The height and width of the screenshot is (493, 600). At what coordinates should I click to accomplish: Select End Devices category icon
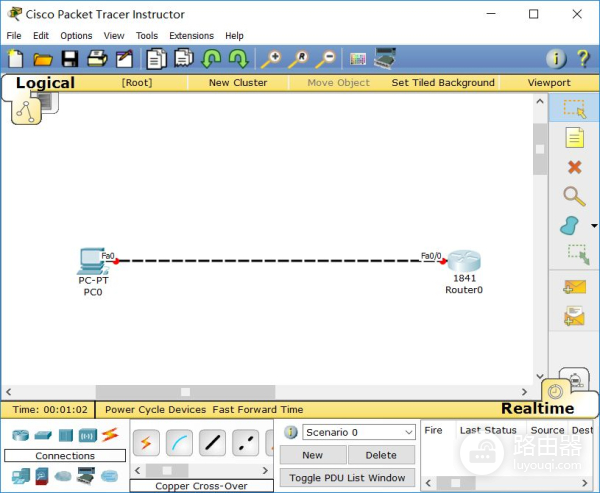pyautogui.click(x=21, y=476)
